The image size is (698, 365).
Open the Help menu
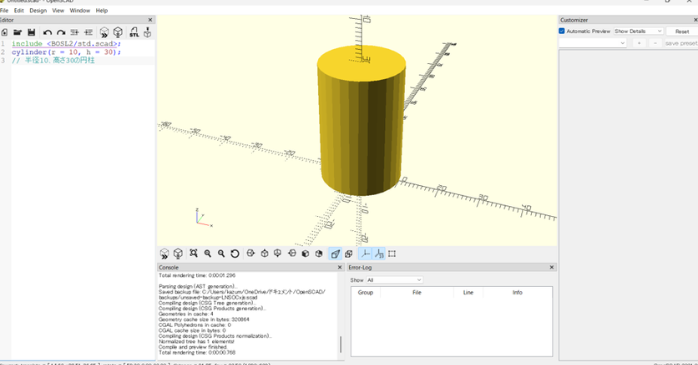pos(101,10)
